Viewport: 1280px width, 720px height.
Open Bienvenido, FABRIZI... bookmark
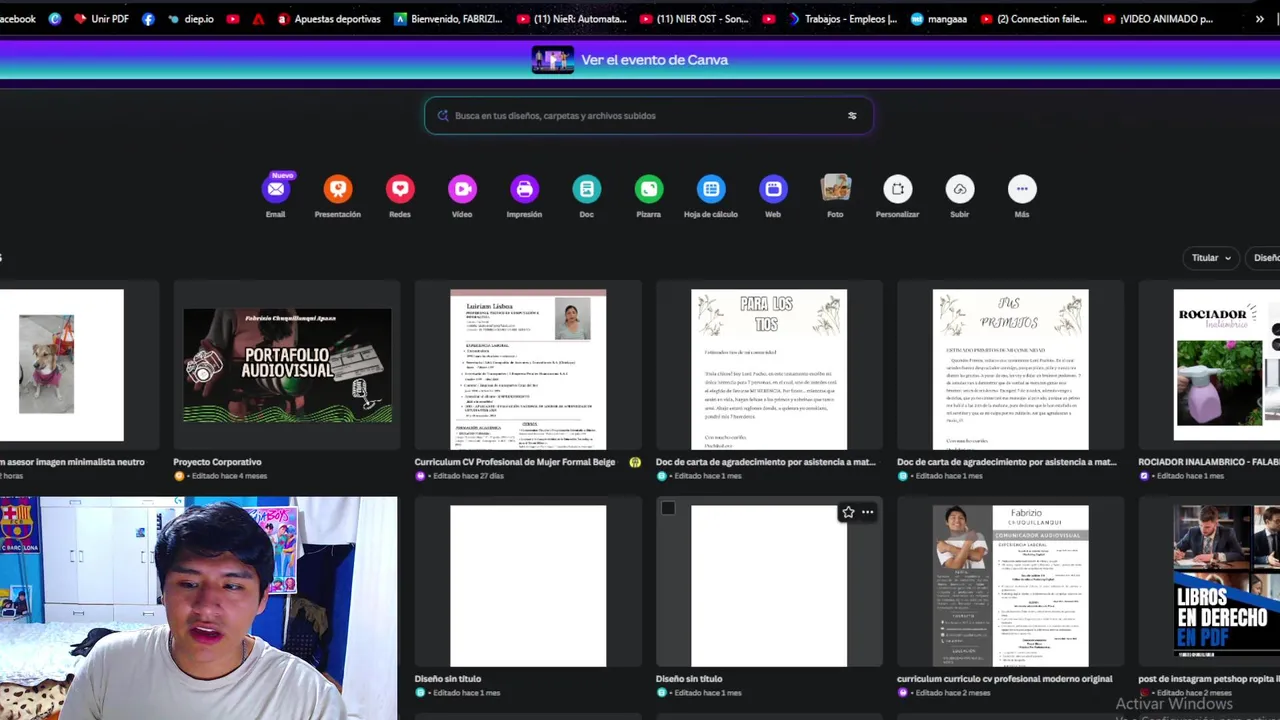[x=448, y=19]
